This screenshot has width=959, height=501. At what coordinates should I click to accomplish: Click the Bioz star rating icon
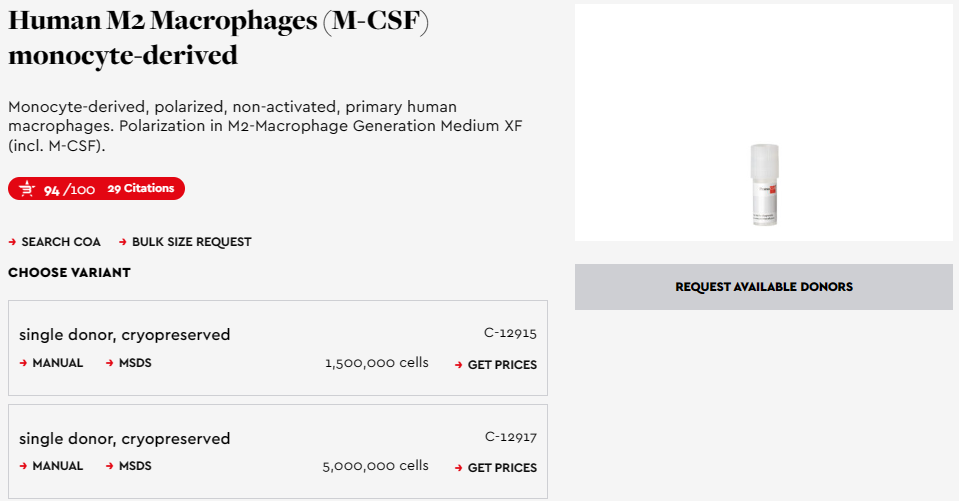(27, 189)
